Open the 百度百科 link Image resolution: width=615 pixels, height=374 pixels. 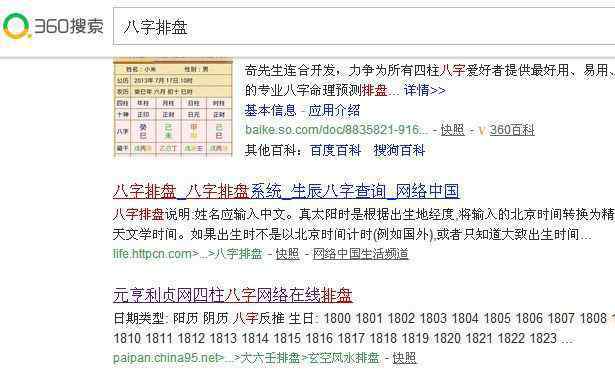(335, 150)
